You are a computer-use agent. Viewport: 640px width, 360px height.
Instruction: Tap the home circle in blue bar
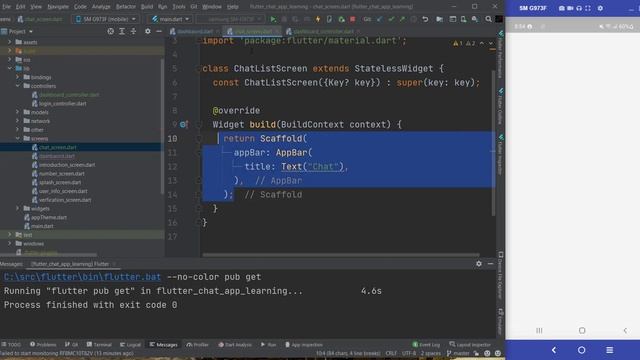pos(582,350)
